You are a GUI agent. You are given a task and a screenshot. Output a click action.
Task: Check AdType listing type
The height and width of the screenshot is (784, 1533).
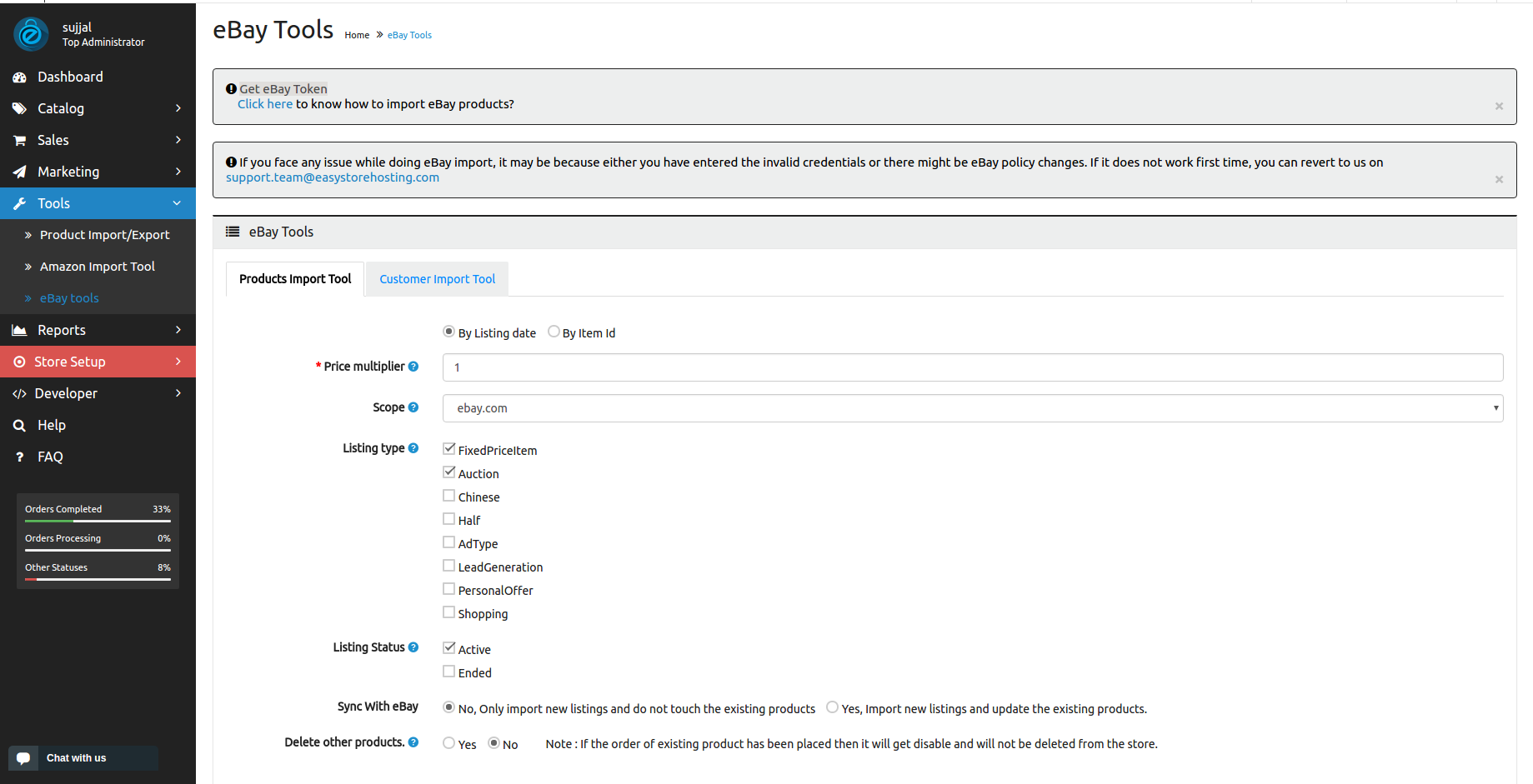[449, 542]
